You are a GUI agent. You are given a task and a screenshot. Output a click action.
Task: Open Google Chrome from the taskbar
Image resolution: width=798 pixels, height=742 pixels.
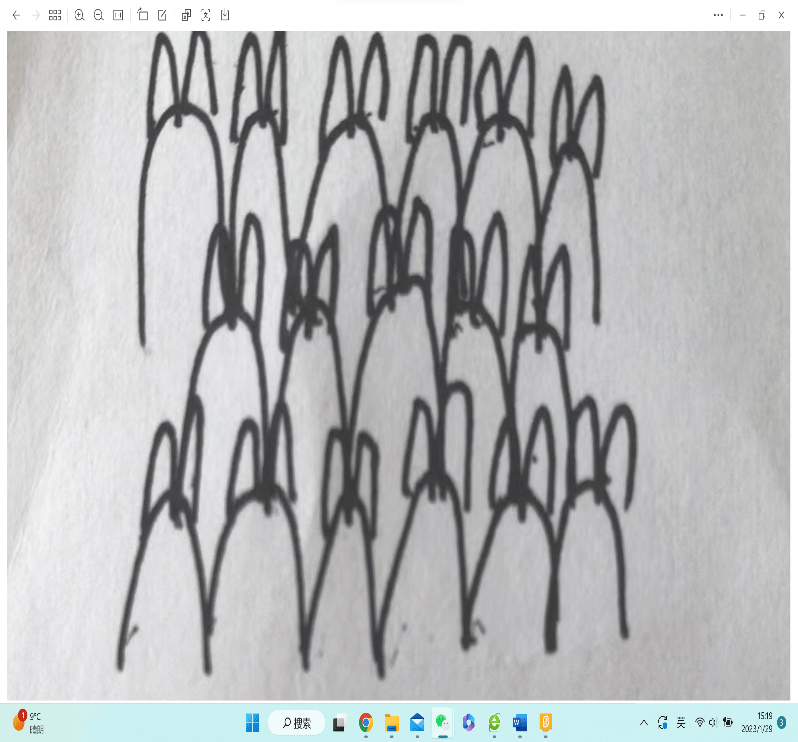pos(366,722)
